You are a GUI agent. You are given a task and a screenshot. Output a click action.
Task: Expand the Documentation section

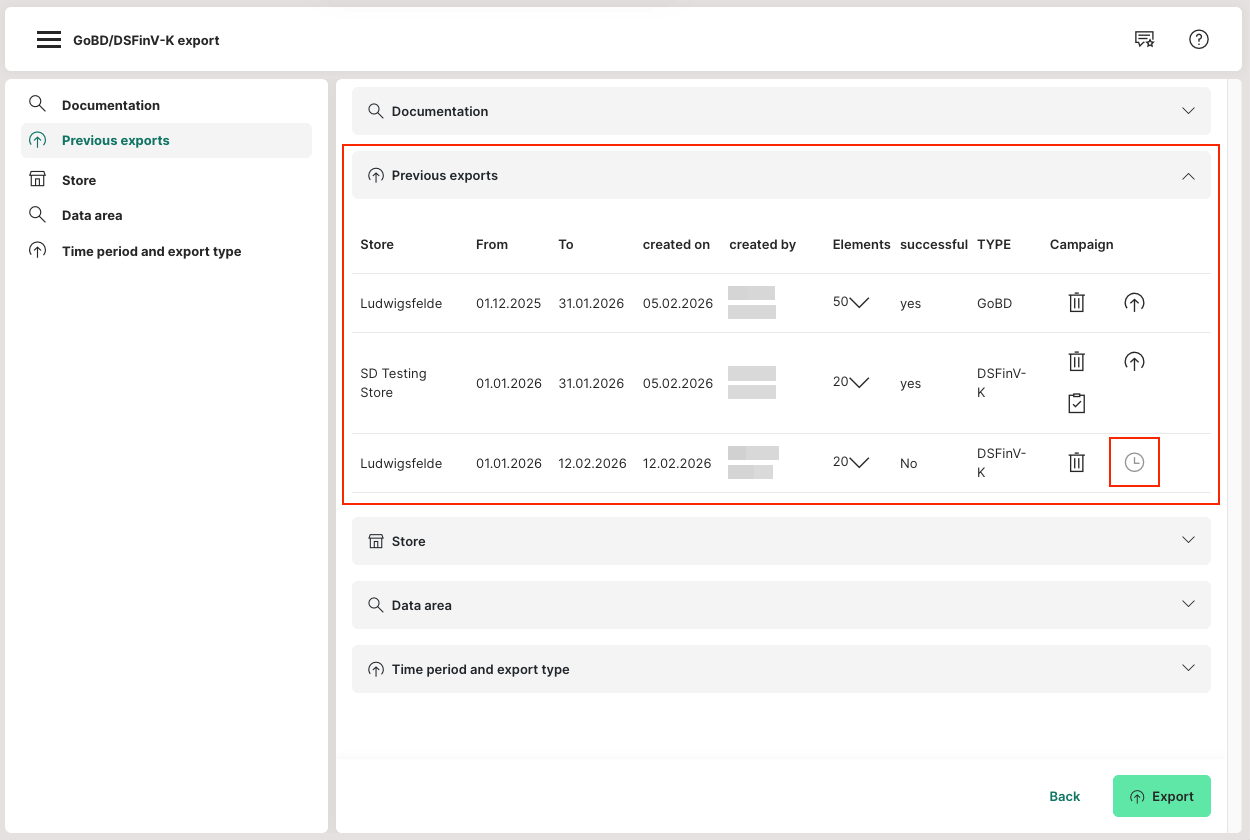click(1188, 111)
